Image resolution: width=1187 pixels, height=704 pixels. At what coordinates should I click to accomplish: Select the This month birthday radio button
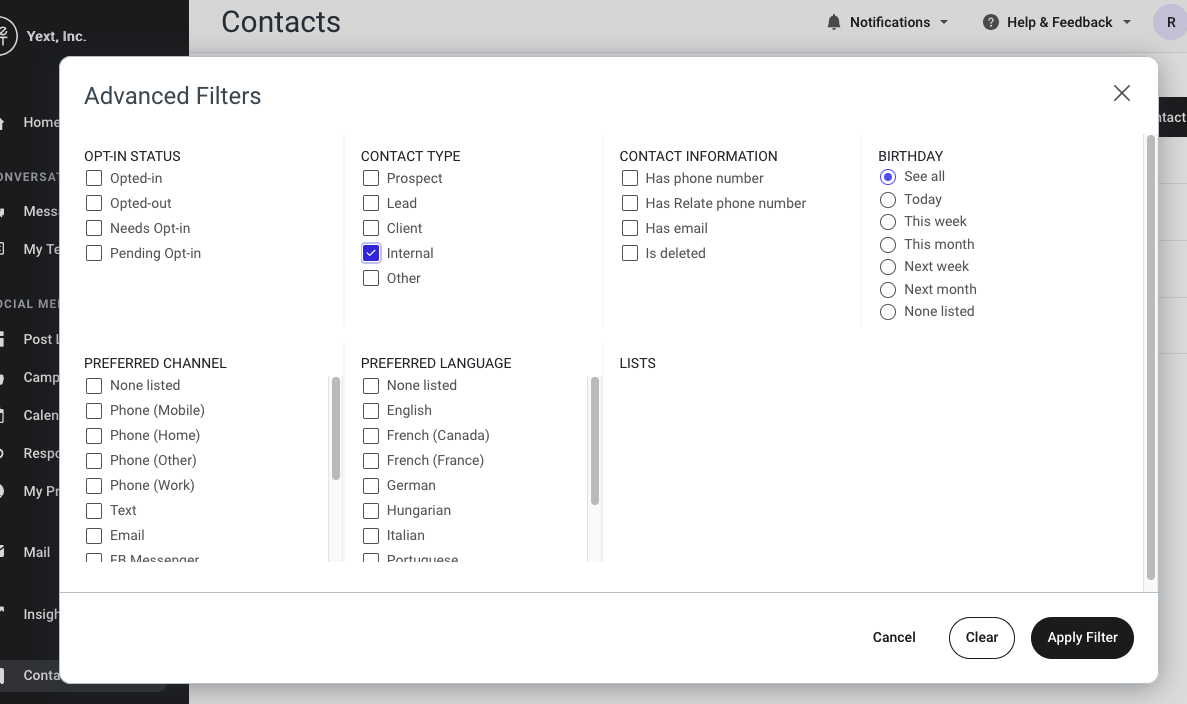888,245
